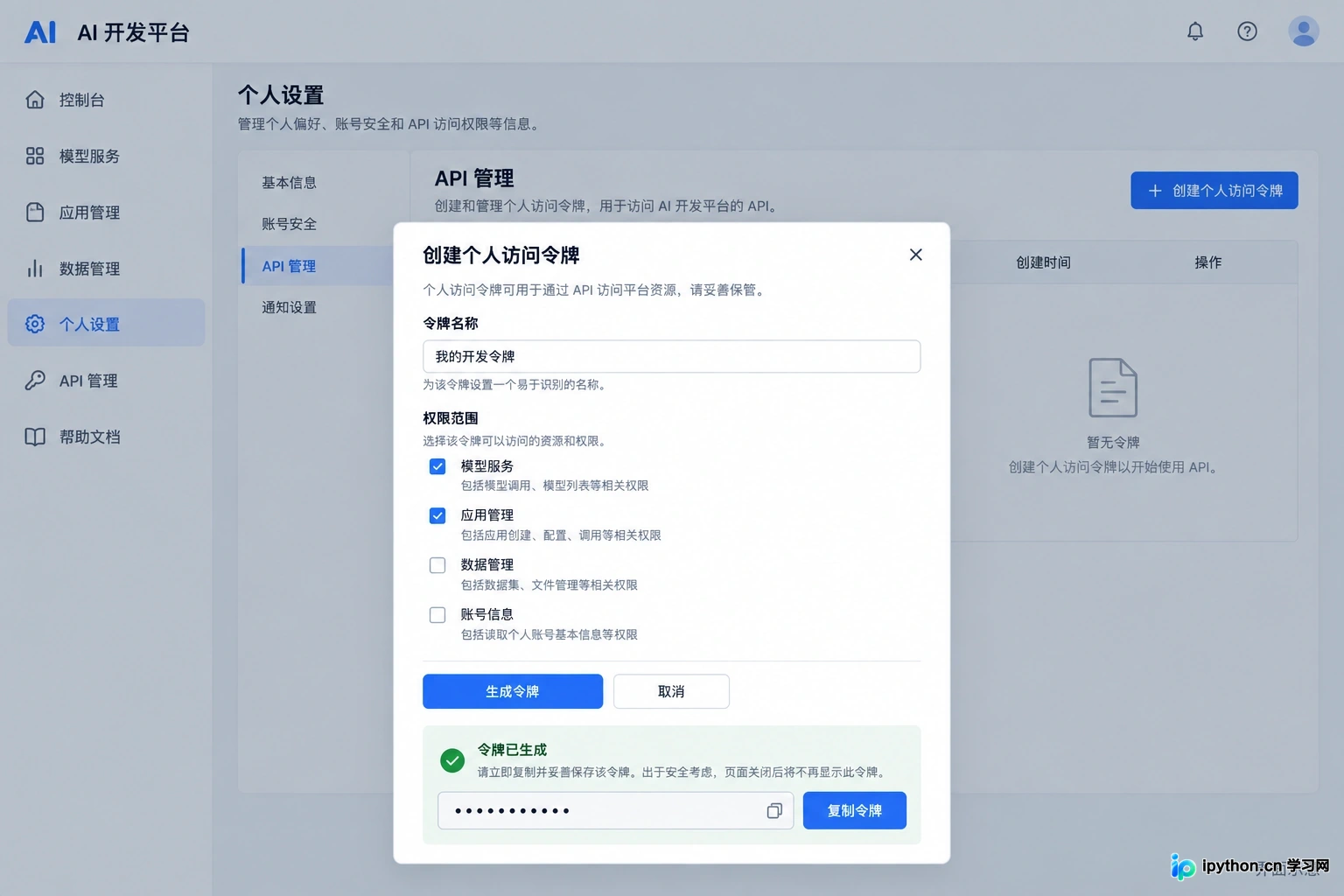Click the 取消 button
The image size is (1344, 896).
click(671, 691)
